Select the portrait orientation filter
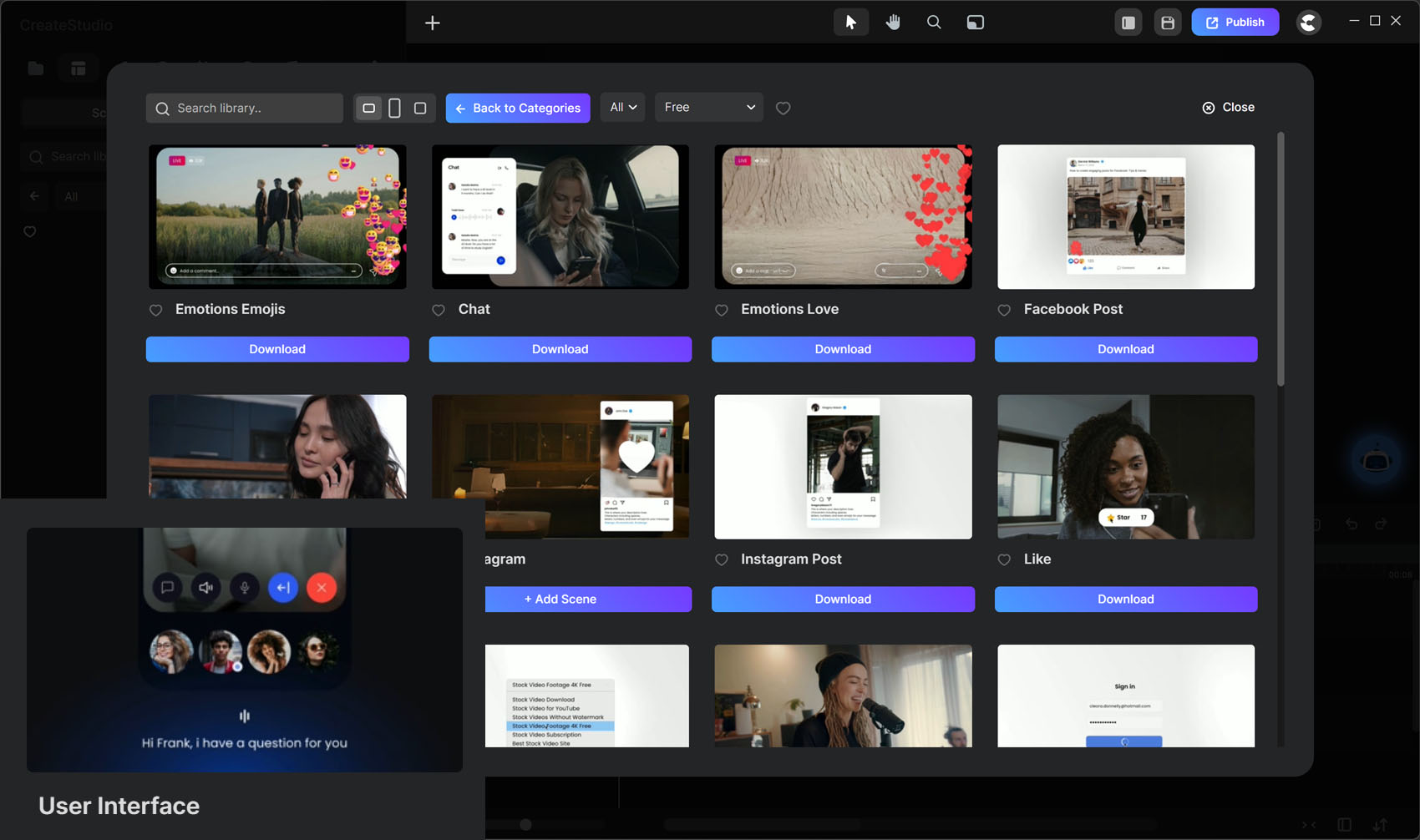Image resolution: width=1420 pixels, height=840 pixels. (394, 108)
